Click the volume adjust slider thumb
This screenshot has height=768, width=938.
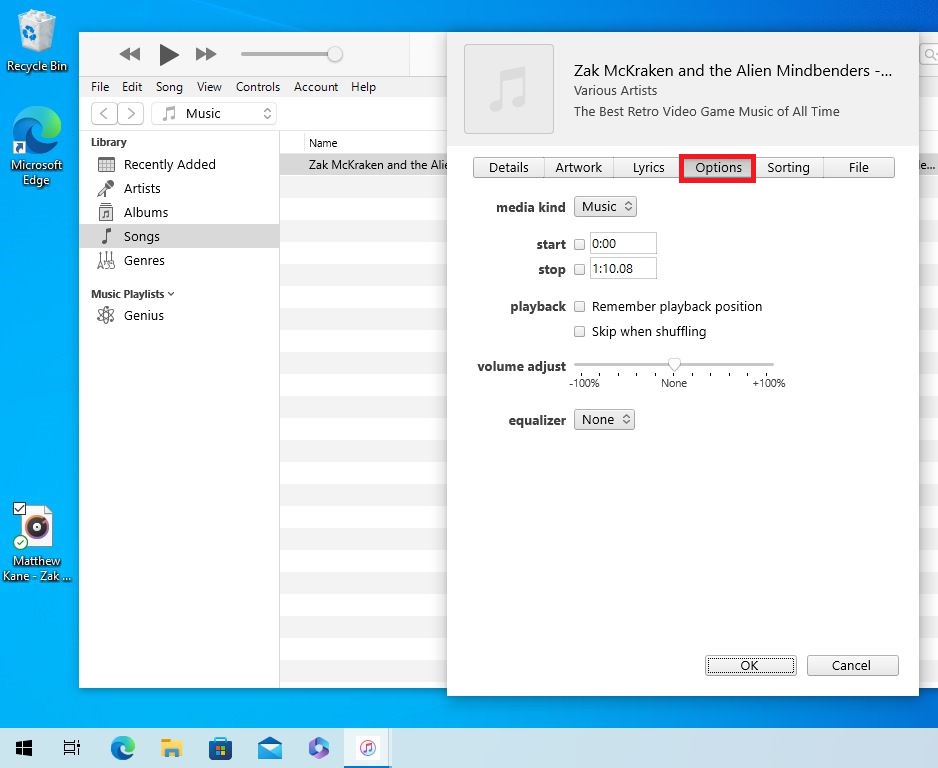click(x=674, y=364)
